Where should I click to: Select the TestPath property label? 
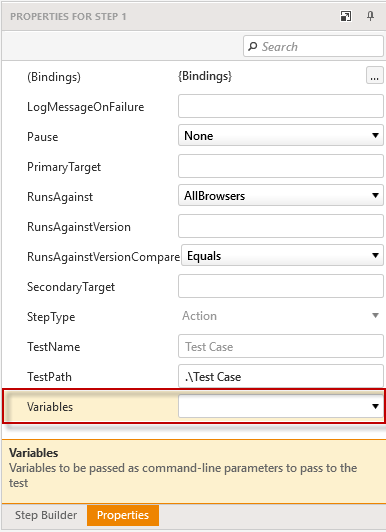tap(49, 377)
